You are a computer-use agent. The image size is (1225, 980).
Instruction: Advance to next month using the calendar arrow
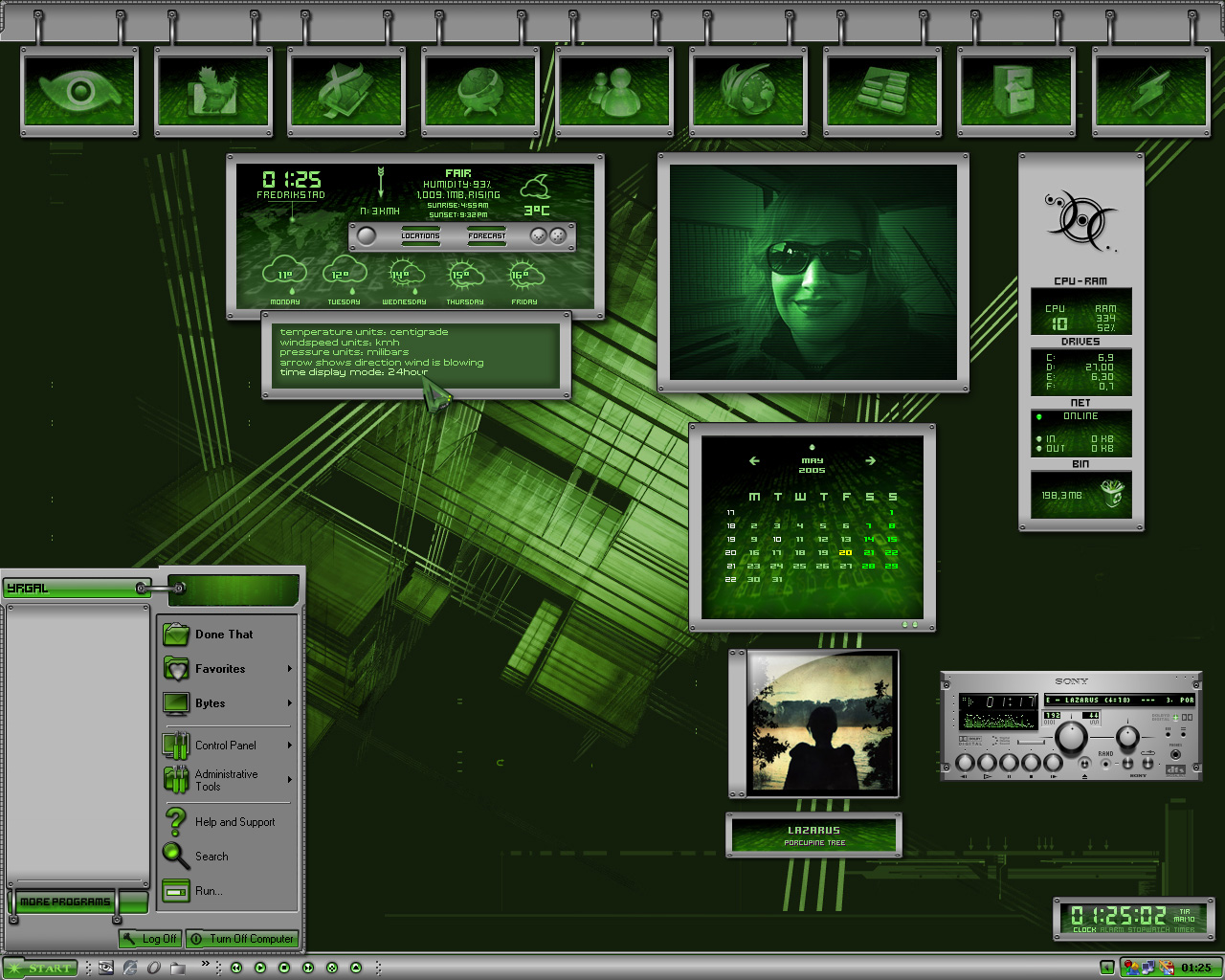tap(870, 460)
